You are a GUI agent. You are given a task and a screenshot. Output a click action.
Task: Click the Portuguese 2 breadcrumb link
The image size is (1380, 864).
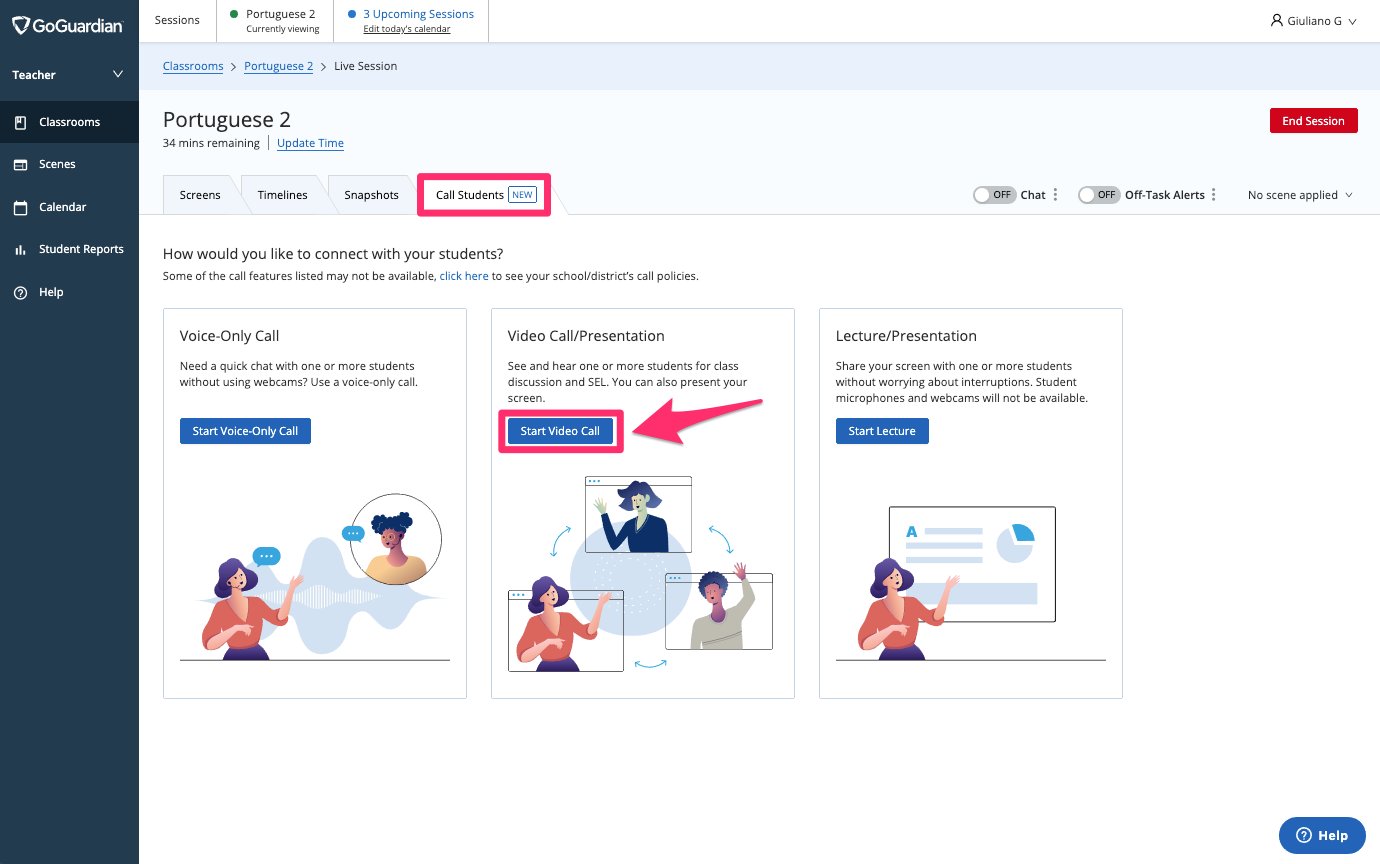(x=278, y=66)
